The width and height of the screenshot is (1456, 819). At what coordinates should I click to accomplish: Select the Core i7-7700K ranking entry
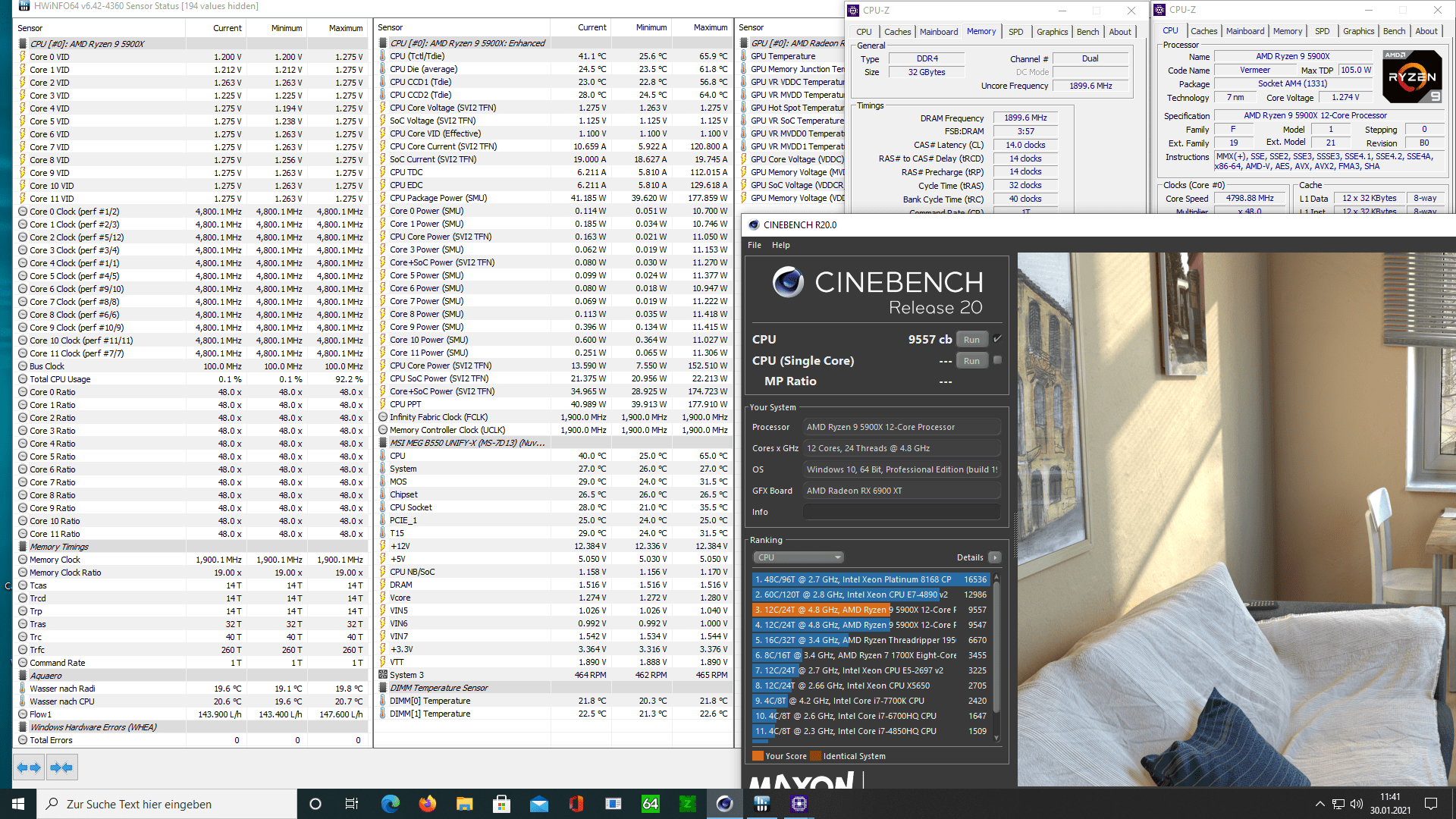click(x=871, y=701)
